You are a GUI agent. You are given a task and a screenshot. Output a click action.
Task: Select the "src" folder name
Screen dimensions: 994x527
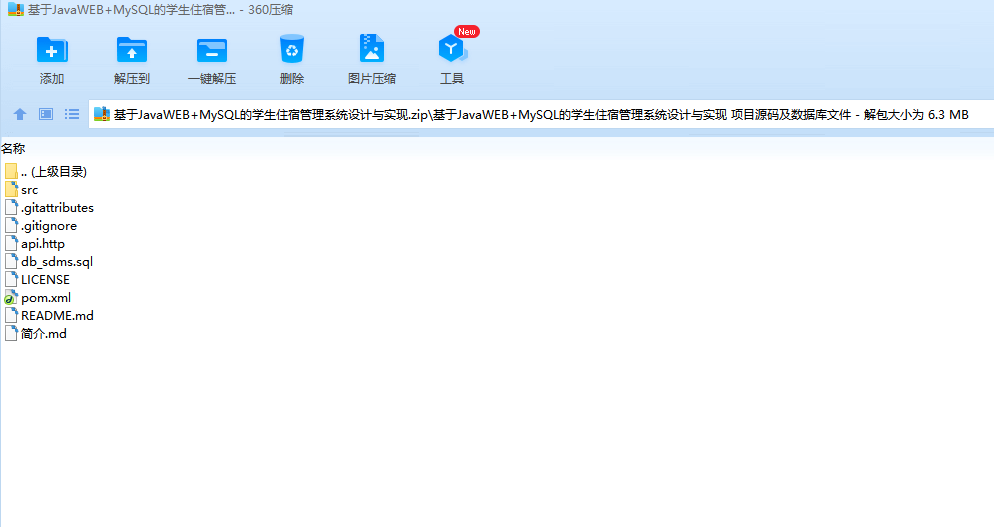(29, 190)
